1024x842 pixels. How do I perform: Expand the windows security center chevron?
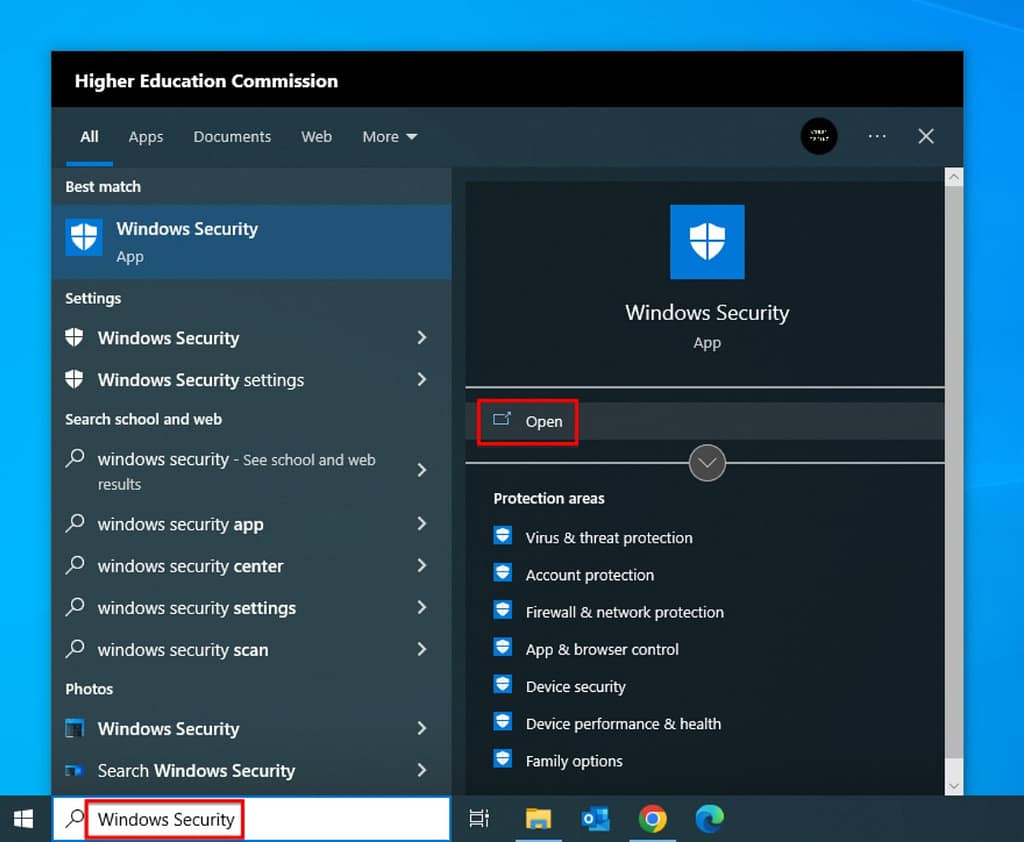422,565
